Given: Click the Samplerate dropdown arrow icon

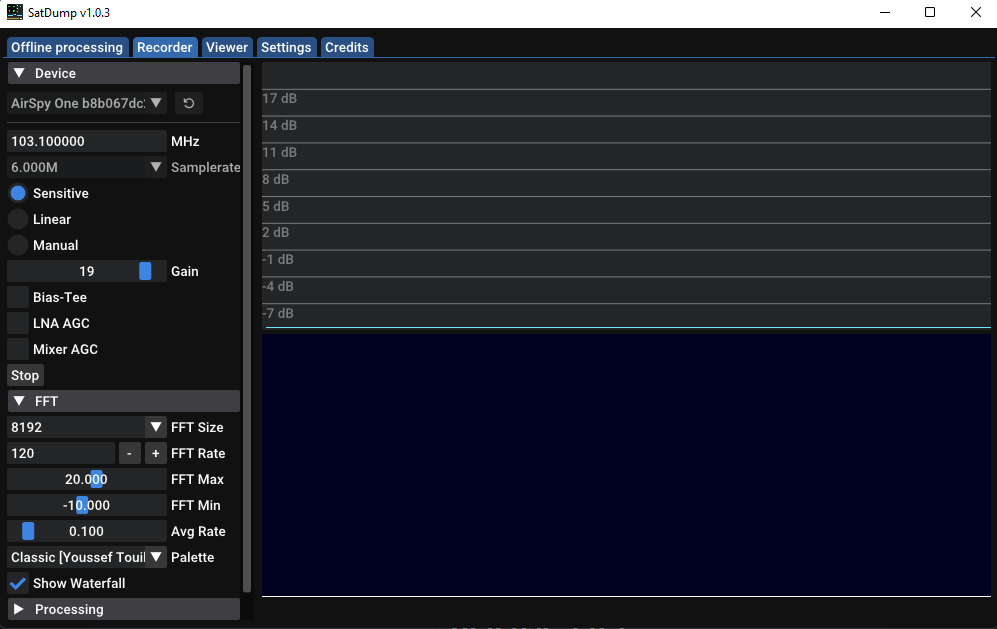Looking at the screenshot, I should (x=156, y=166).
